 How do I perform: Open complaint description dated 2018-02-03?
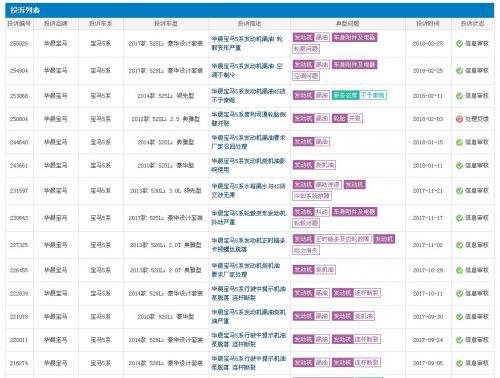point(249,119)
